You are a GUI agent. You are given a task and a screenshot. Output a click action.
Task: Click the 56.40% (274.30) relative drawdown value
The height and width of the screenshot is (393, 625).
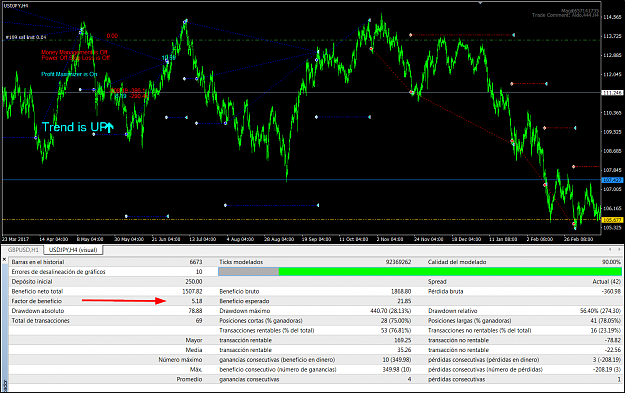click(x=600, y=311)
